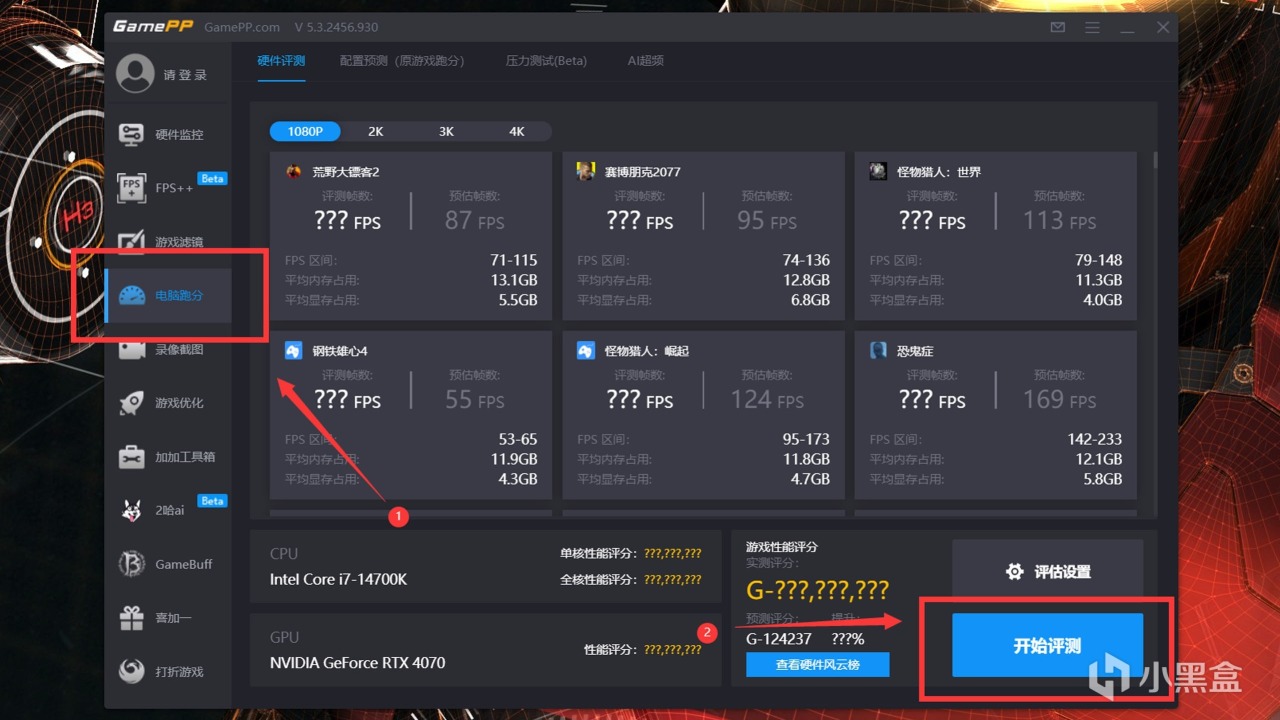Click 查看硬件风云榜 leaderboard button
Screen dimensions: 1280x720
pyautogui.click(x=817, y=664)
